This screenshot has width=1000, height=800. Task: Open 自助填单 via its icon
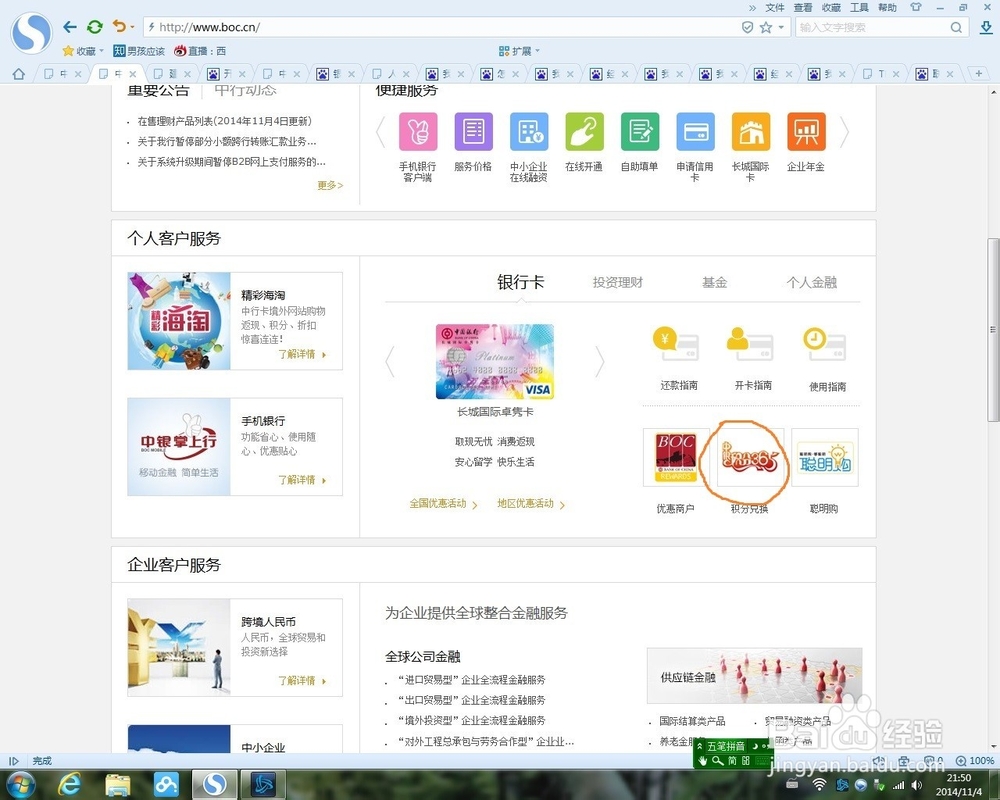pyautogui.click(x=639, y=131)
